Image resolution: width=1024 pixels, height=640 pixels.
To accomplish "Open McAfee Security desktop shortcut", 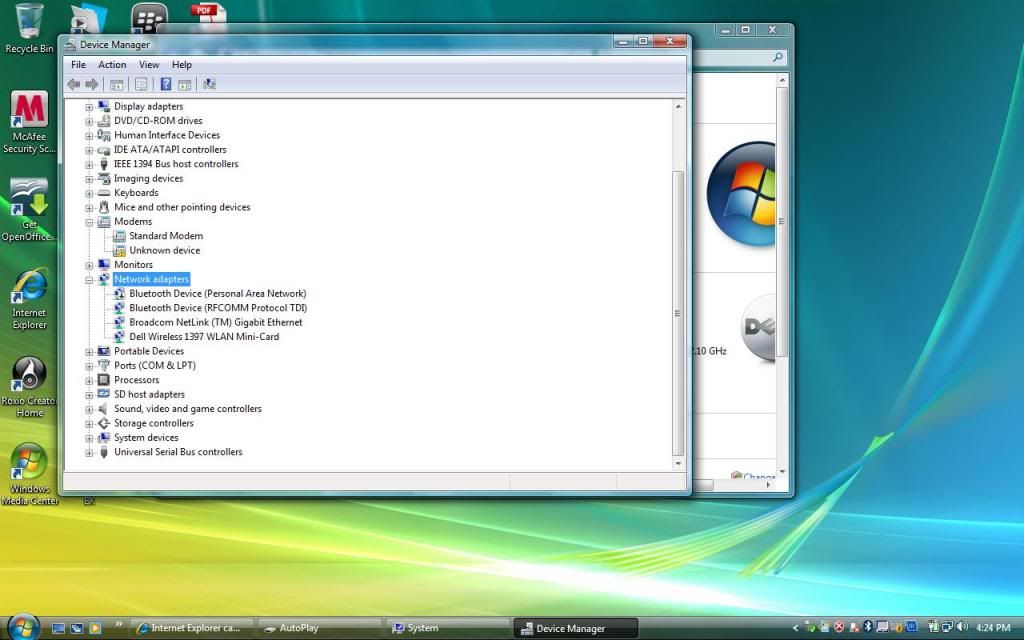I will tap(29, 123).
